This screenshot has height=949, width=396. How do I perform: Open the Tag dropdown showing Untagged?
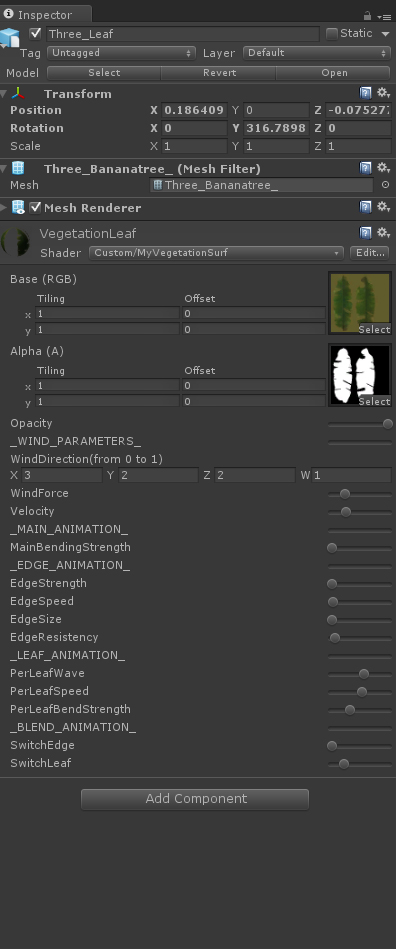point(121,53)
